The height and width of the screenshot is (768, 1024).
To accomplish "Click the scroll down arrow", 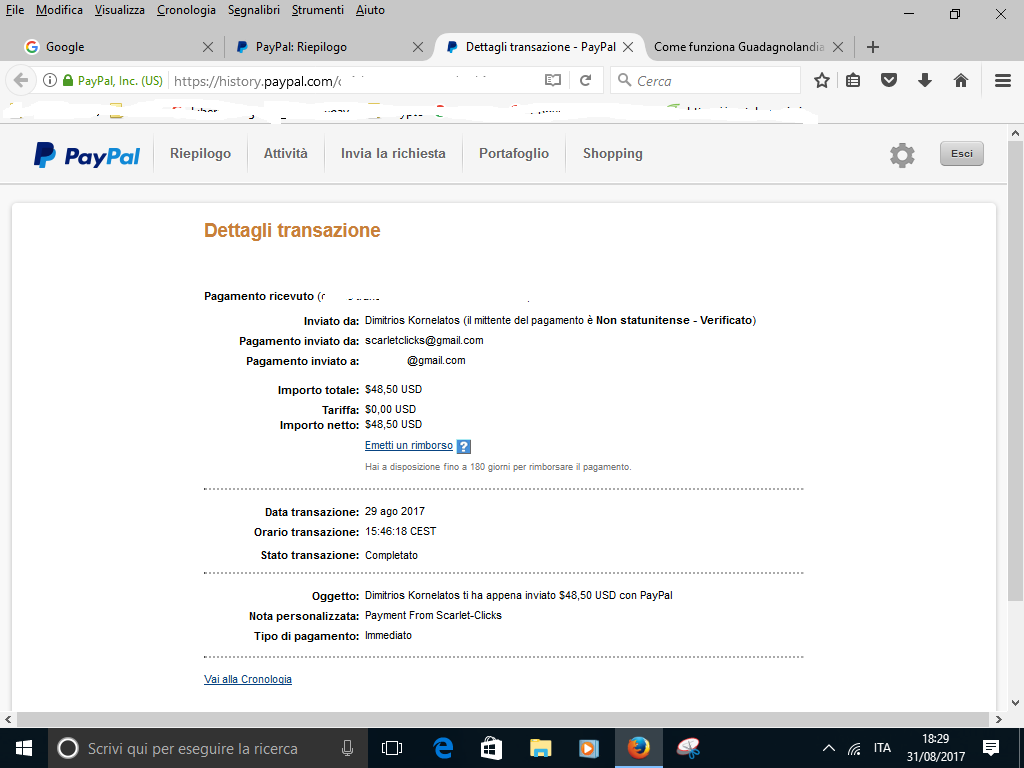I will (1015, 703).
